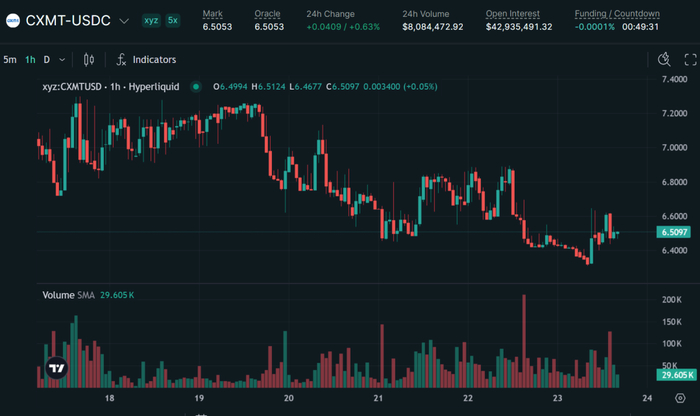This screenshot has width=700, height=416.
Task: Click the date 20 on time axis
Action: point(289,398)
